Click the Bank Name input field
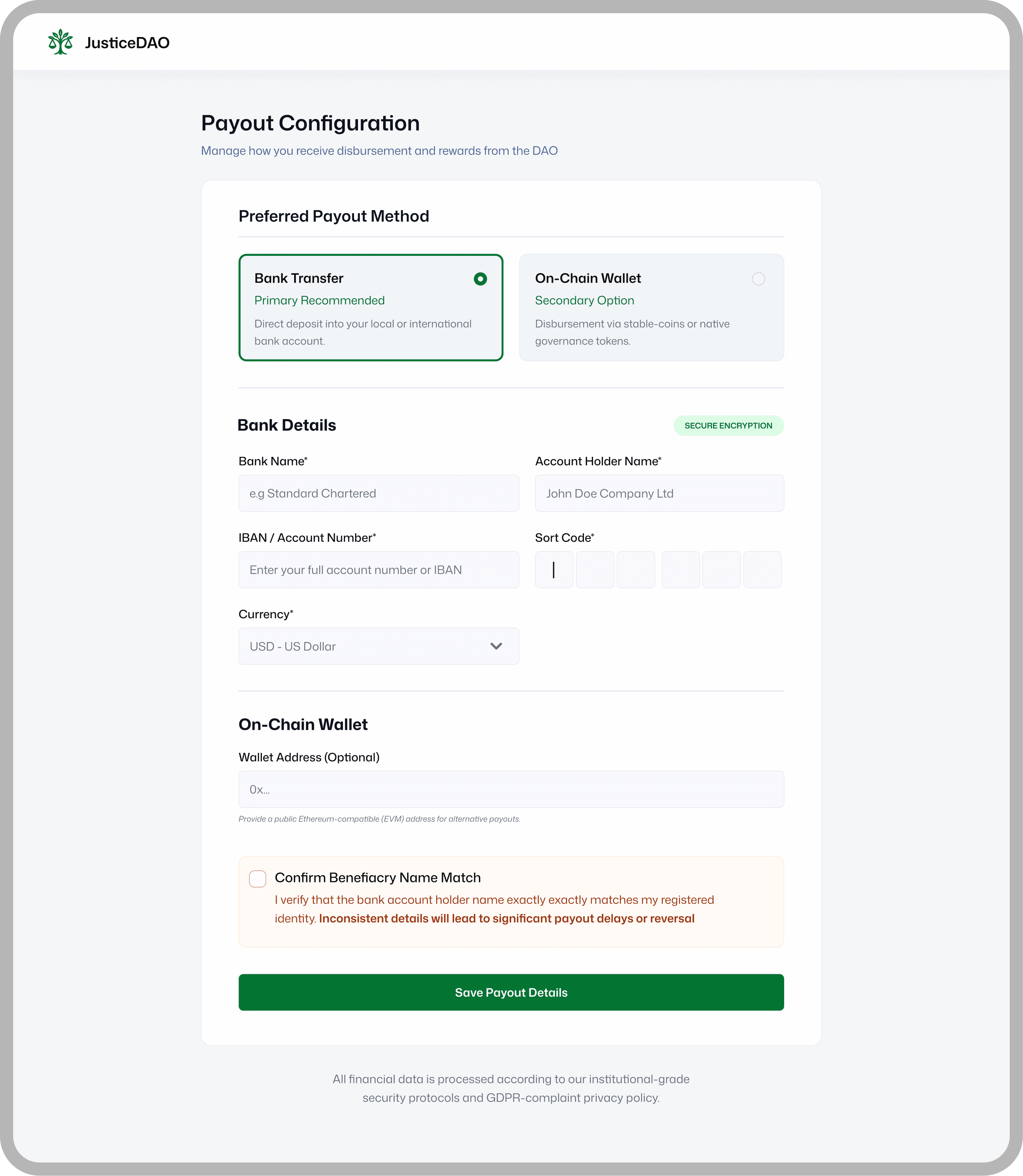The height and width of the screenshot is (1176, 1023). point(378,493)
